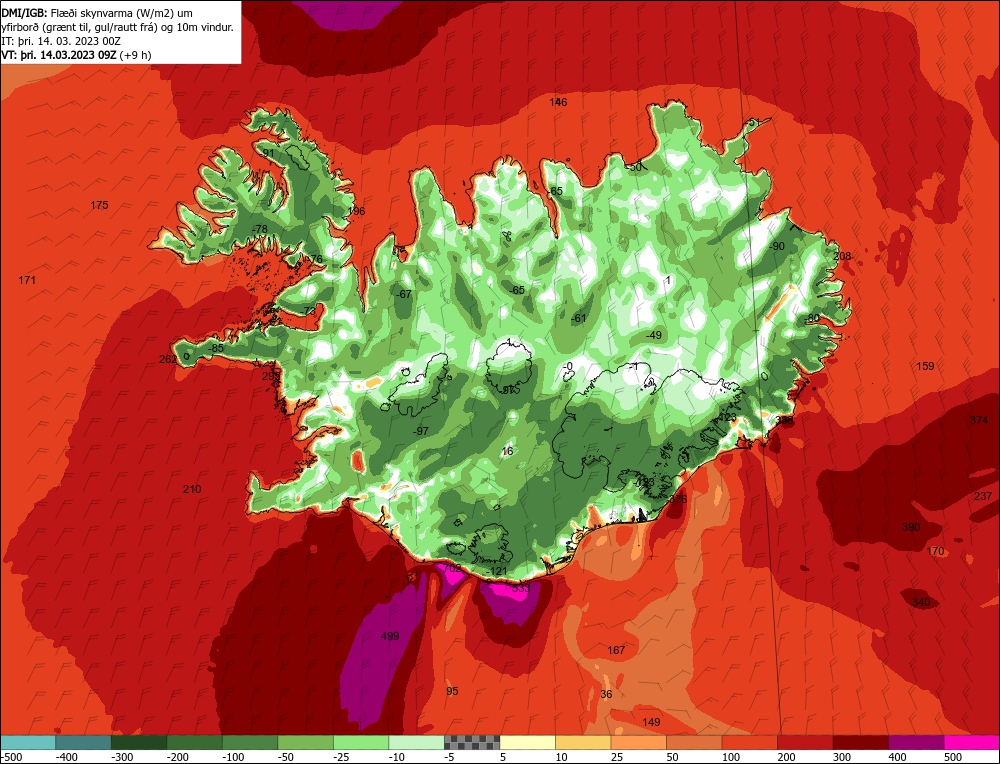
Task: Select the value 16 in south-central Iceland
Action: click(x=507, y=451)
